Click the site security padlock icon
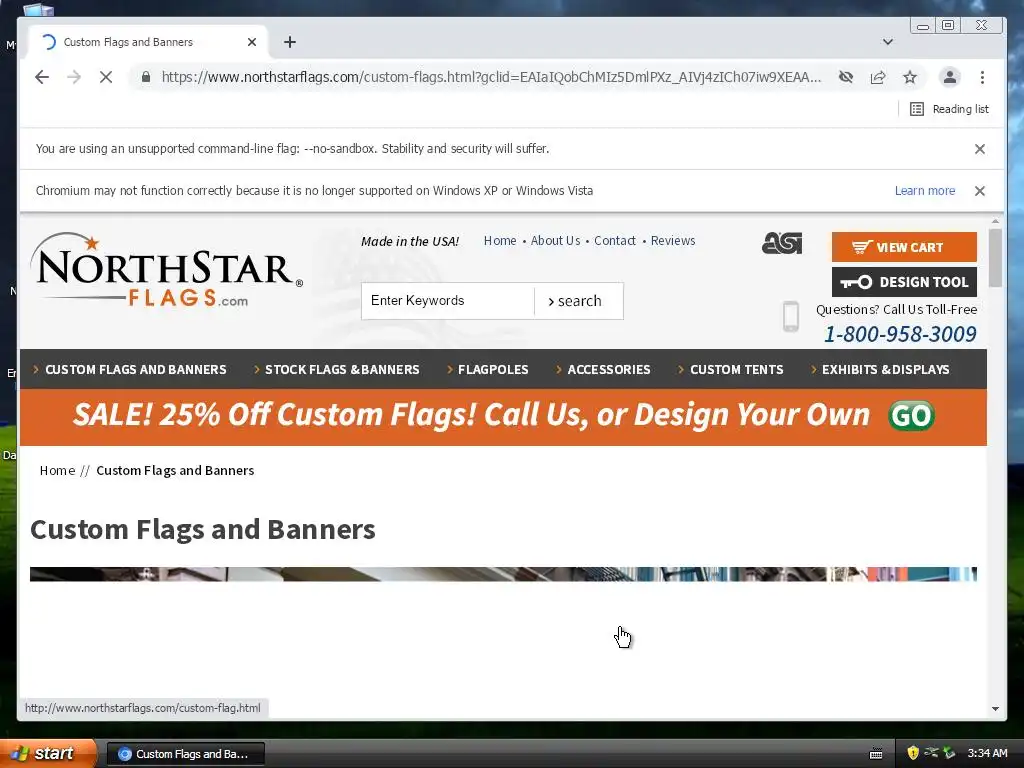Viewport: 1024px width, 768px height. [146, 77]
